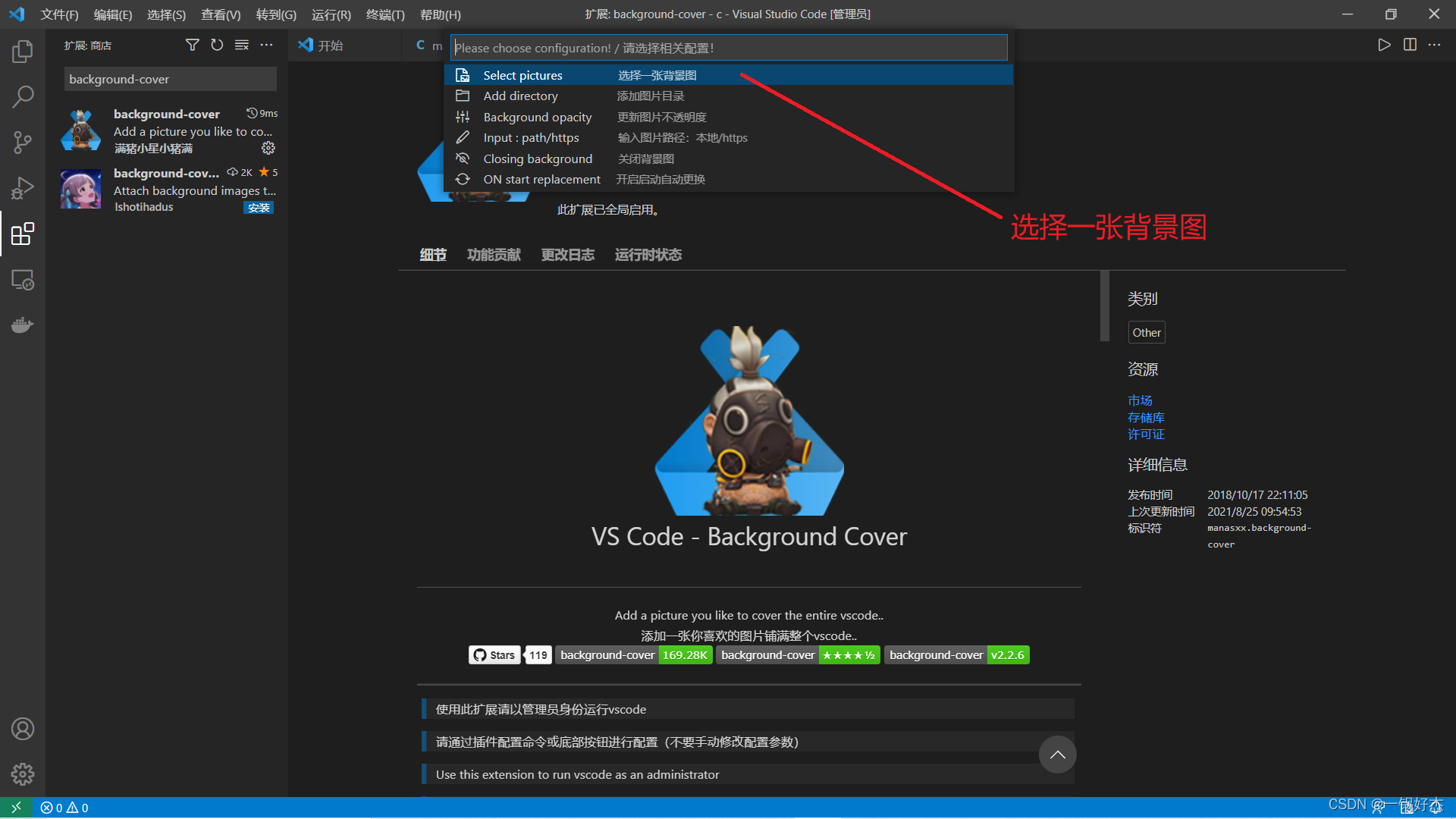Select the background-cover extension by 满猪小星小猪满
This screenshot has width=1456, height=819.
pyautogui.click(x=167, y=130)
